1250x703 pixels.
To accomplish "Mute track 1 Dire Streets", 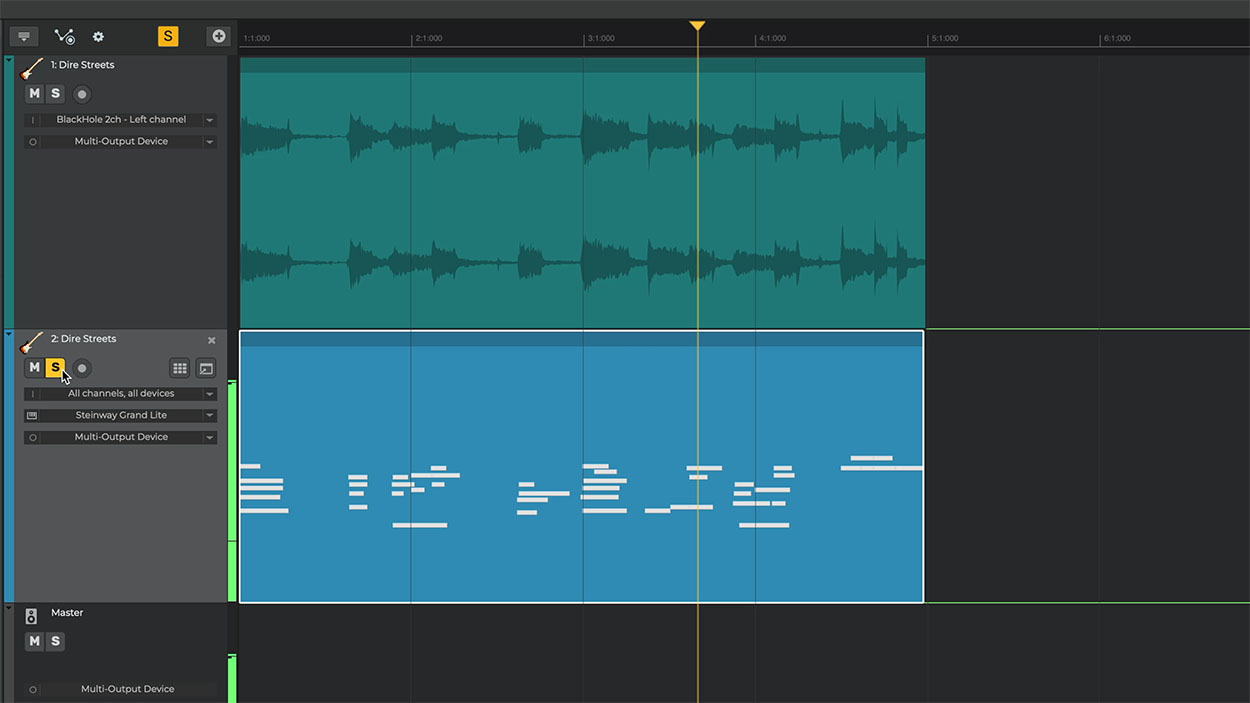I will point(34,93).
